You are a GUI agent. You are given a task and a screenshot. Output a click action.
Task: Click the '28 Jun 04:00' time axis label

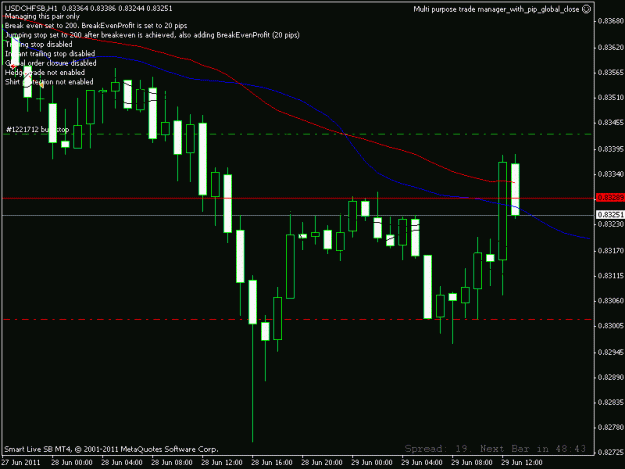click(x=122, y=463)
